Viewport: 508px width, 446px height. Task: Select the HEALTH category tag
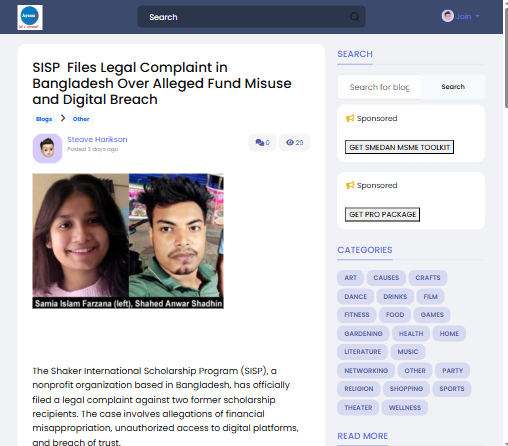(x=411, y=334)
